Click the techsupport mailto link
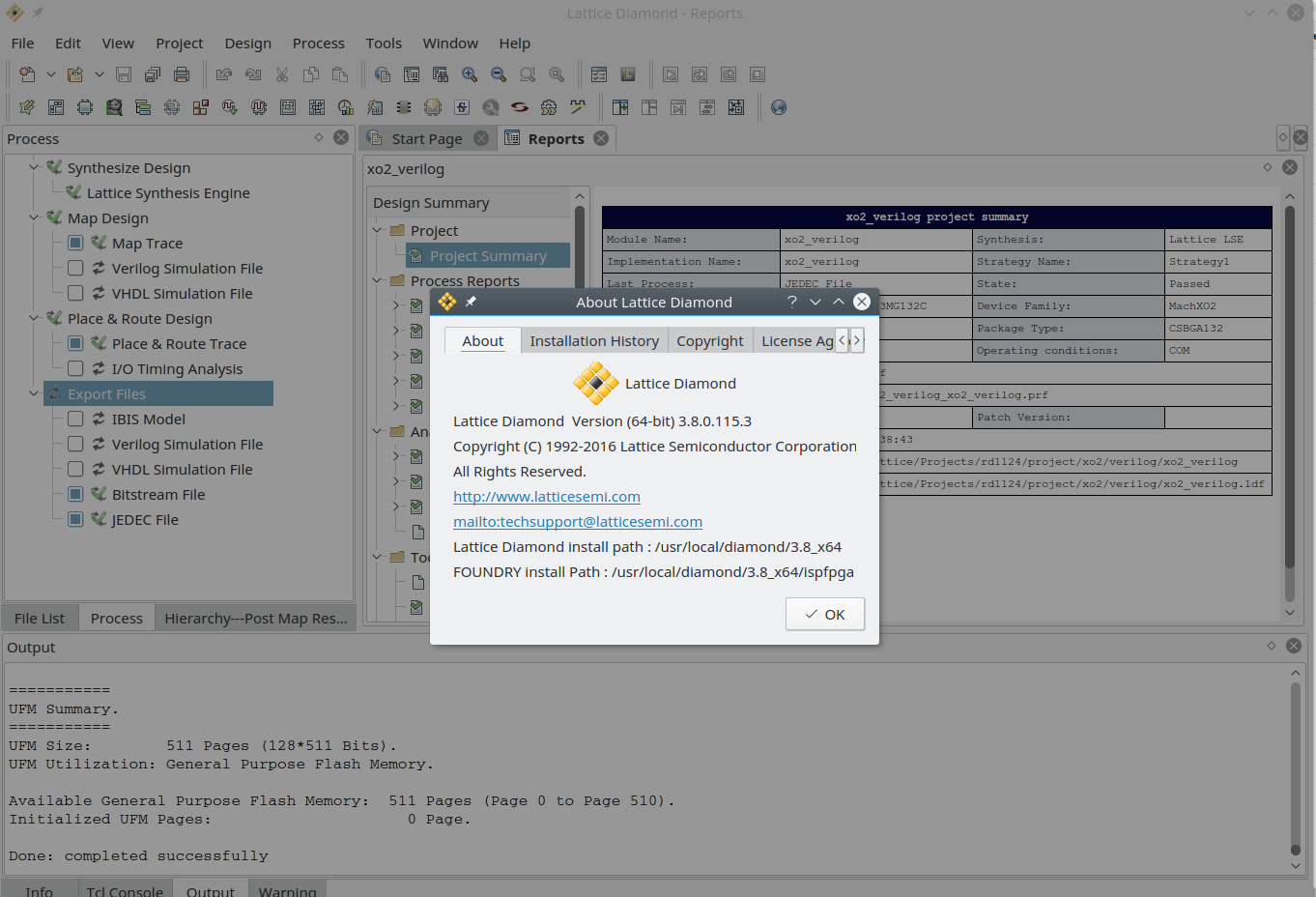 578,522
